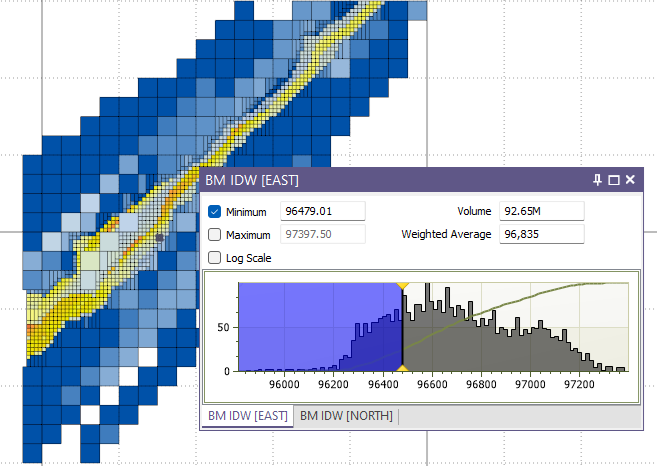
Task: Uncheck the Minimum checkbox
Action: (x=215, y=212)
